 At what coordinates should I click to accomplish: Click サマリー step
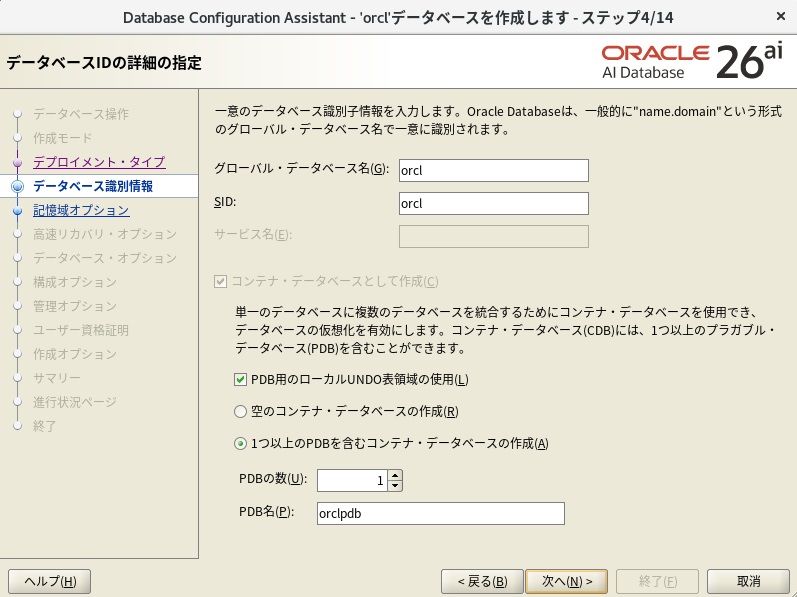tap(57, 378)
